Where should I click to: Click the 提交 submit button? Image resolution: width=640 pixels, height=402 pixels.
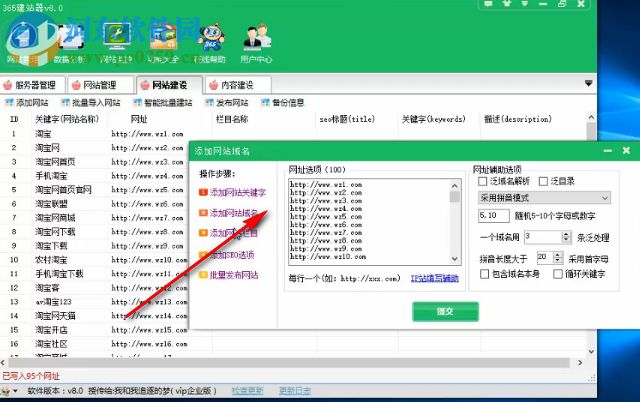click(445, 312)
